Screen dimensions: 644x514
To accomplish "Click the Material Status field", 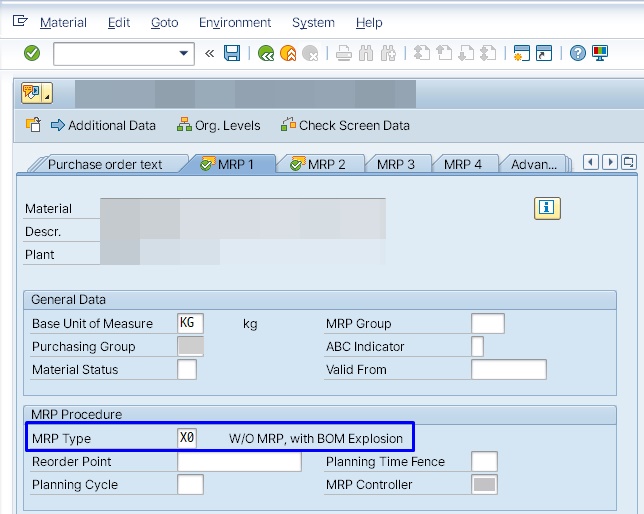I will [187, 369].
